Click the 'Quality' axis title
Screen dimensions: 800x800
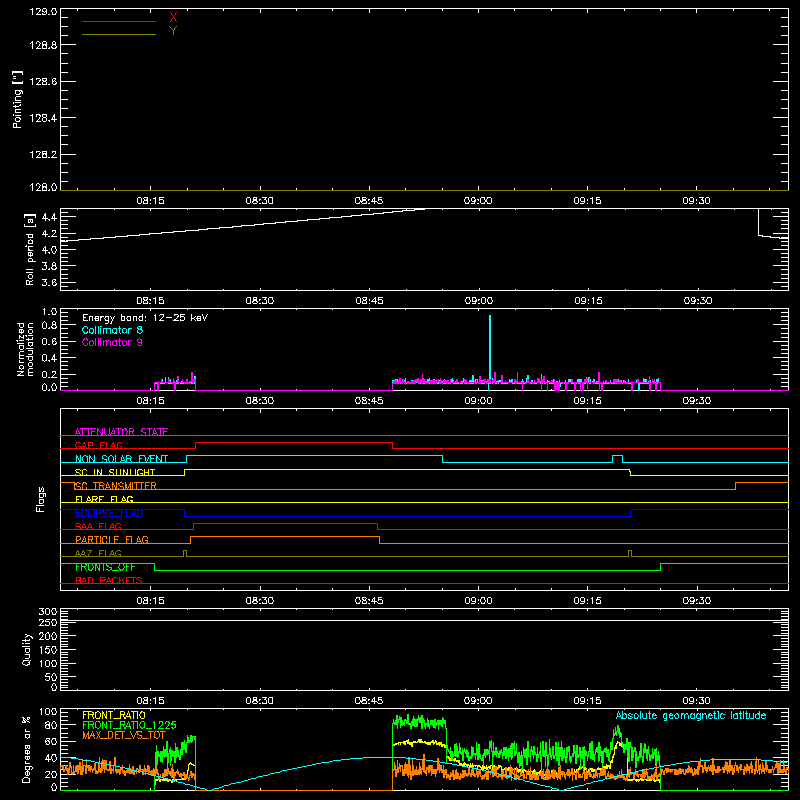27,649
